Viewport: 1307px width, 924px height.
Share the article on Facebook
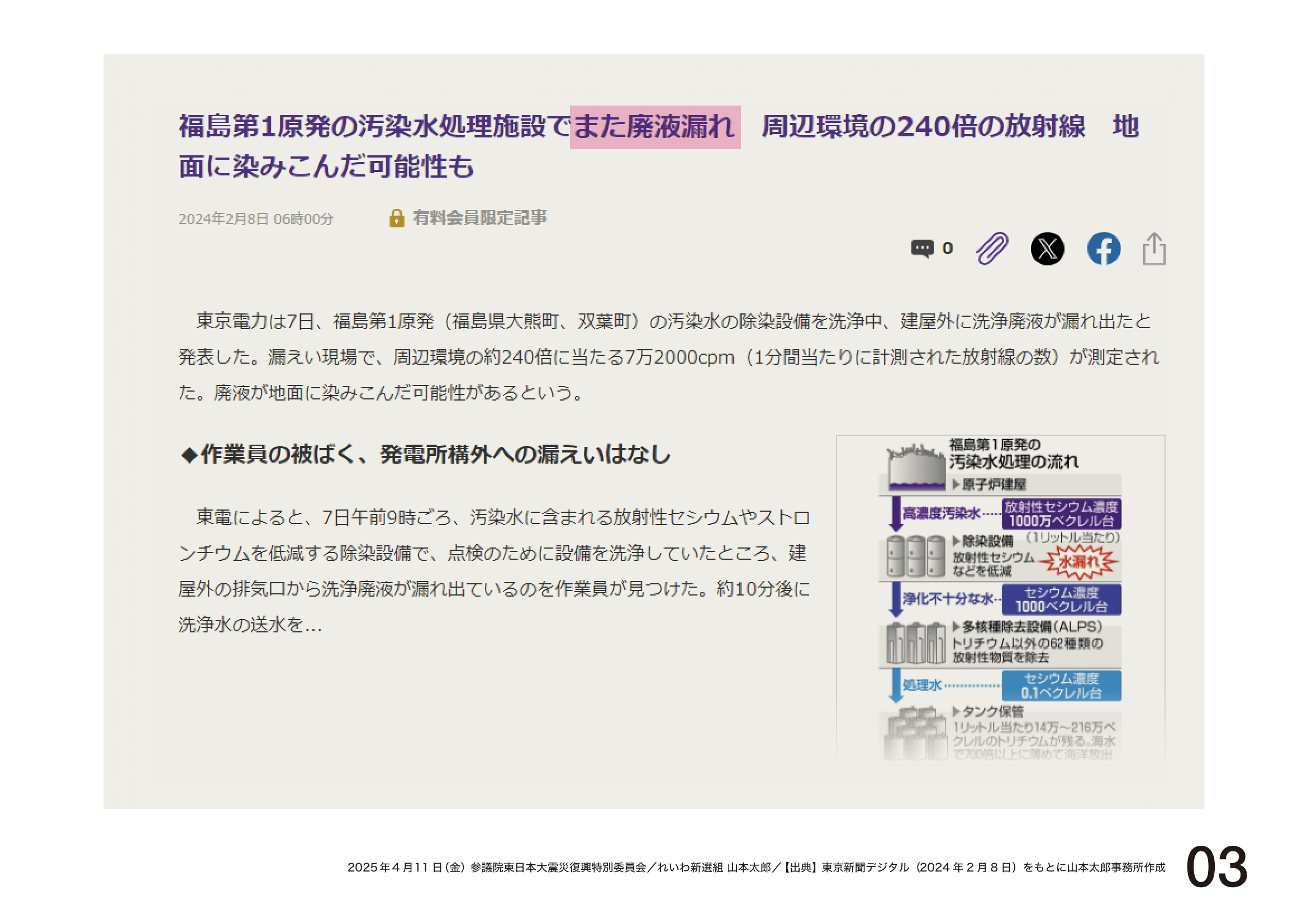click(1104, 249)
